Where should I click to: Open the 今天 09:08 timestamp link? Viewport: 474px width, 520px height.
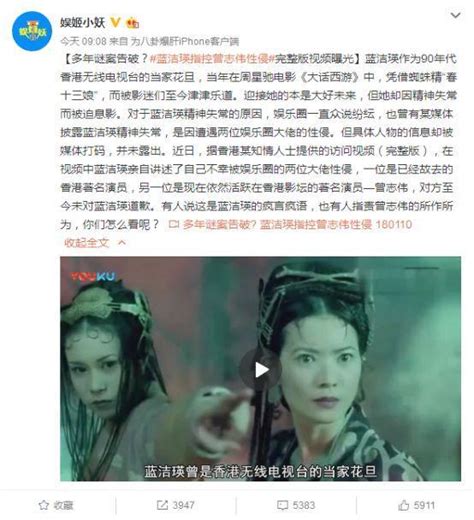point(83,41)
